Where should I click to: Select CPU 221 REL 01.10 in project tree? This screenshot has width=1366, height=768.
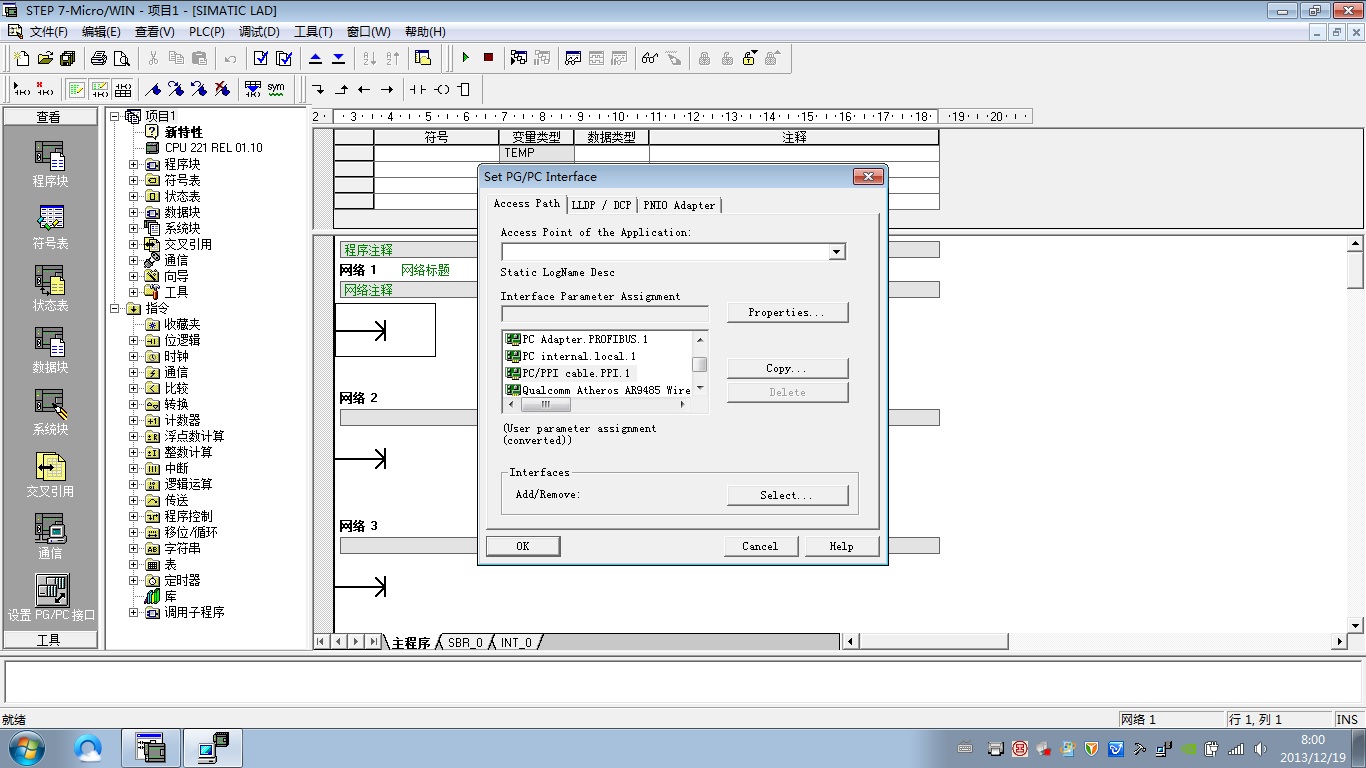click(x=213, y=148)
